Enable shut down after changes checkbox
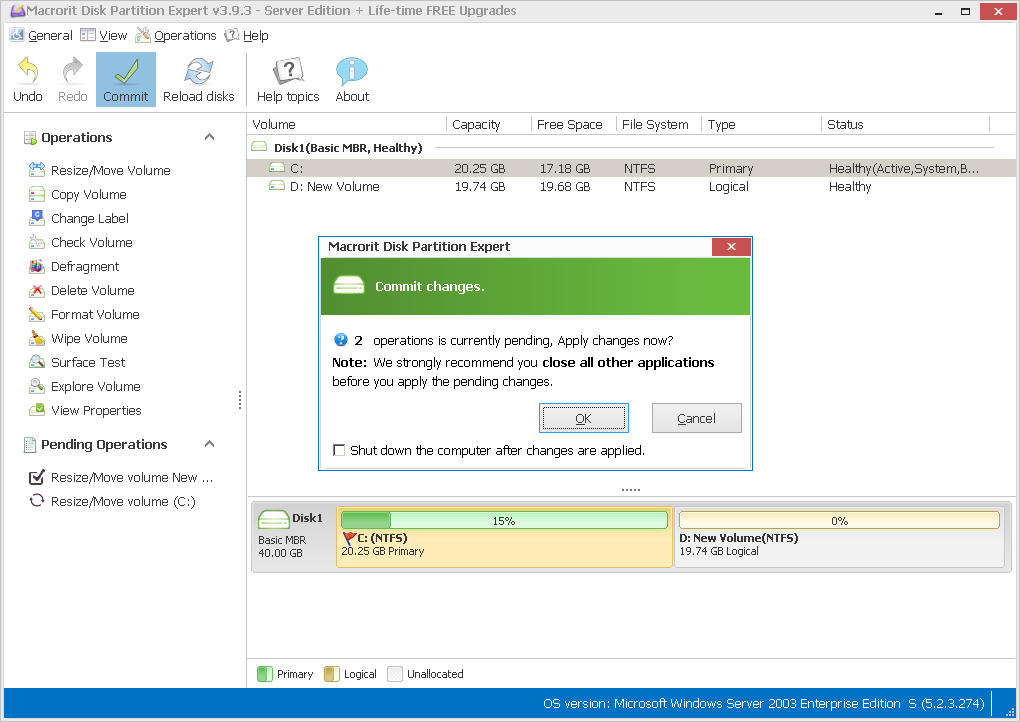Screen dimensions: 1020x722 point(339,450)
